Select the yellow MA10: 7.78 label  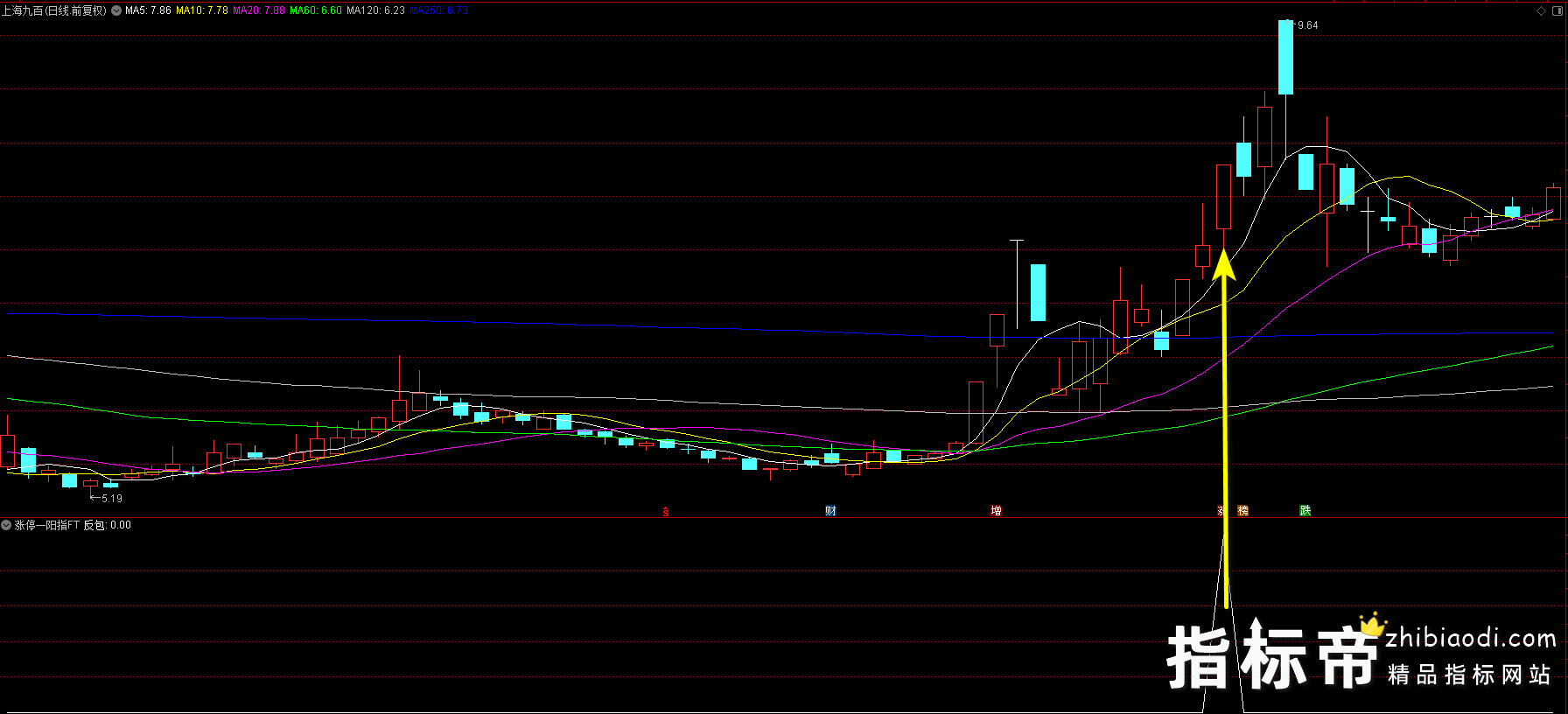(202, 10)
